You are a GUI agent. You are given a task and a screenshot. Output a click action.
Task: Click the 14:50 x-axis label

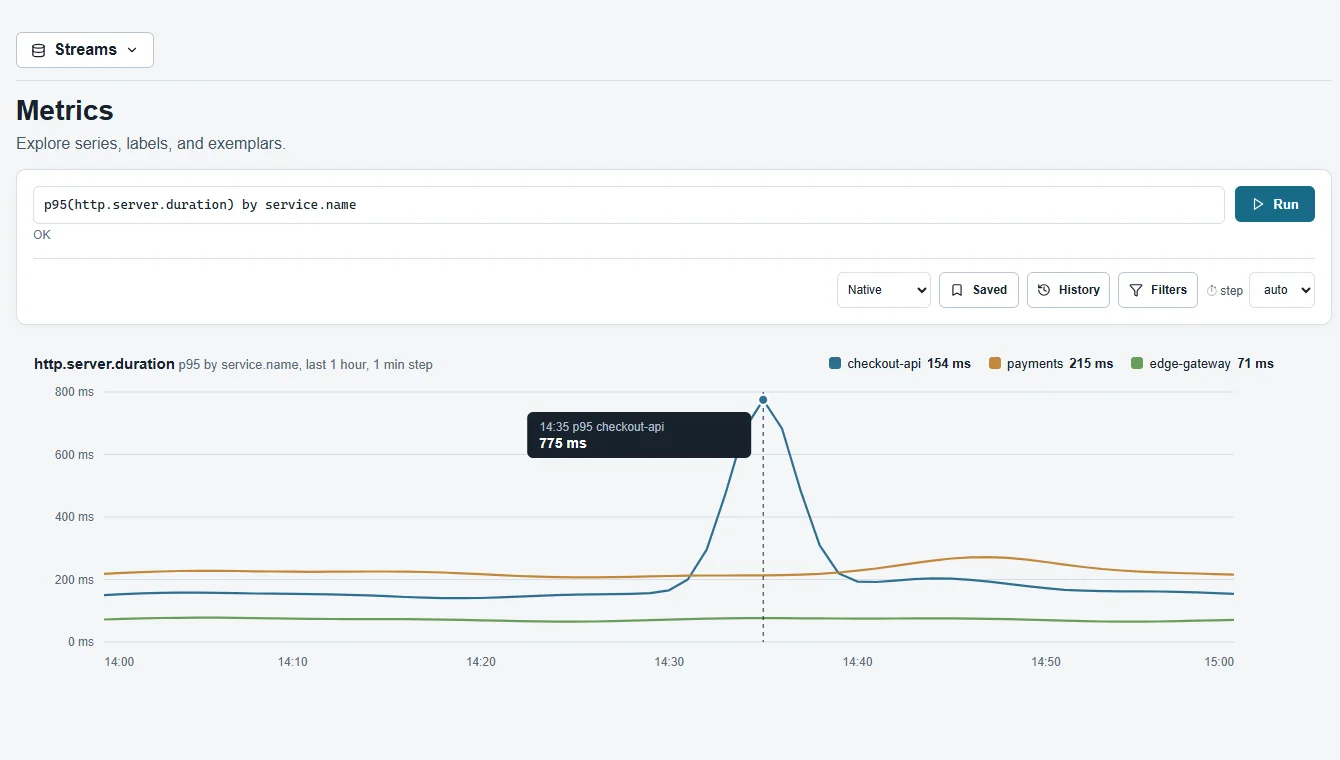1046,662
